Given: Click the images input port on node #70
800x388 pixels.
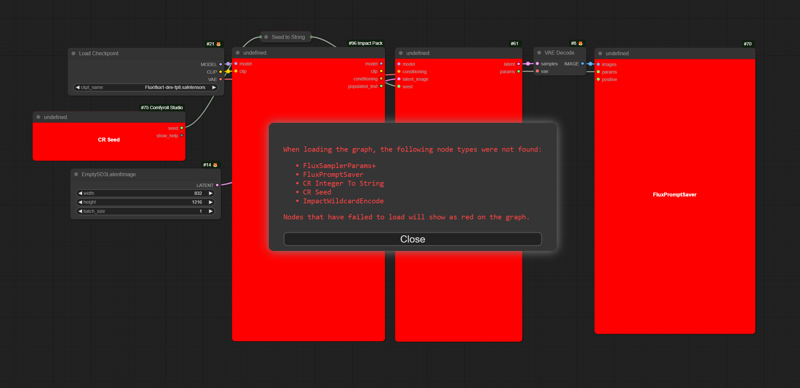Looking at the screenshot, I should coord(598,64).
